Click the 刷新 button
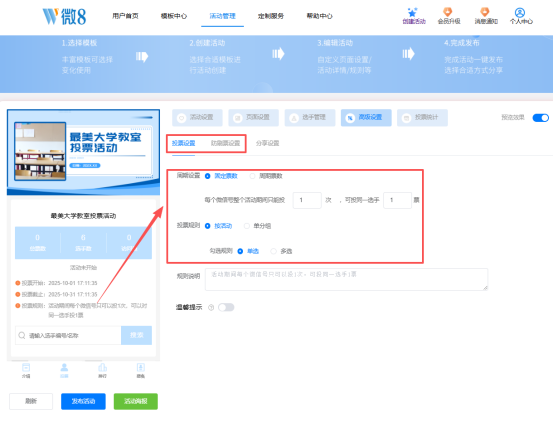Screen dimensions: 553x421 (31, 401)
